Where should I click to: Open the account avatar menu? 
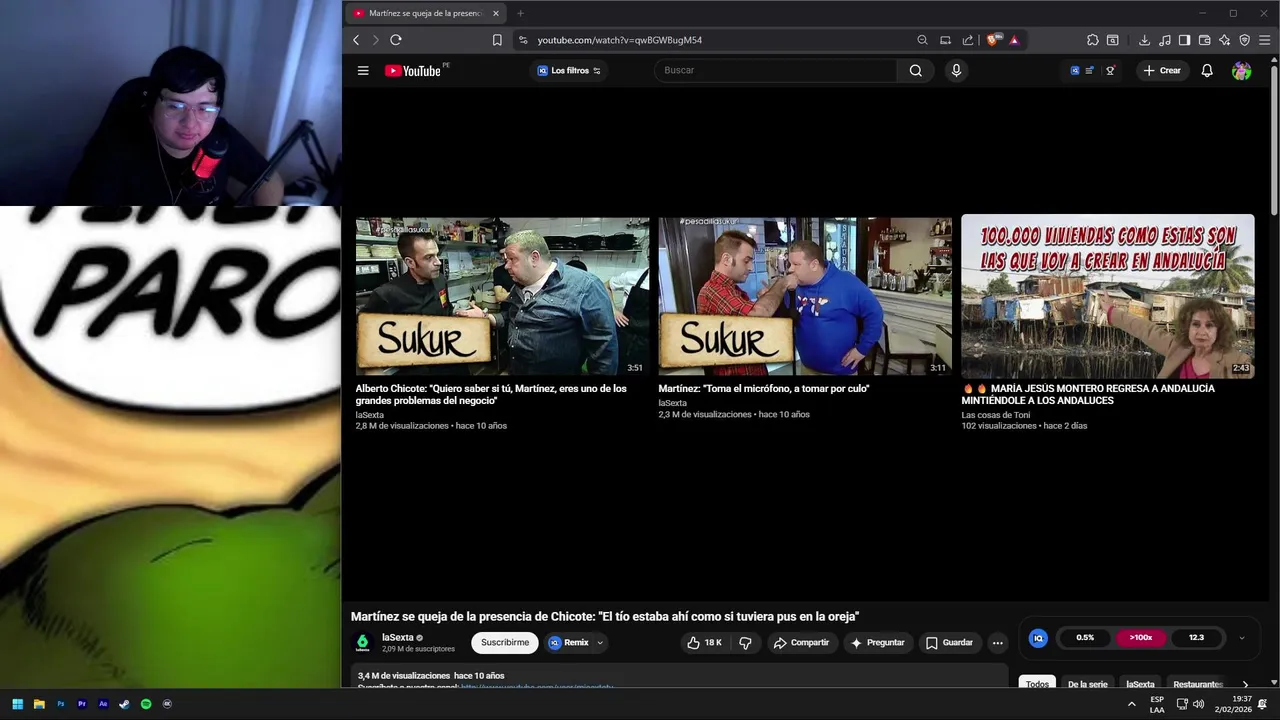(x=1241, y=70)
